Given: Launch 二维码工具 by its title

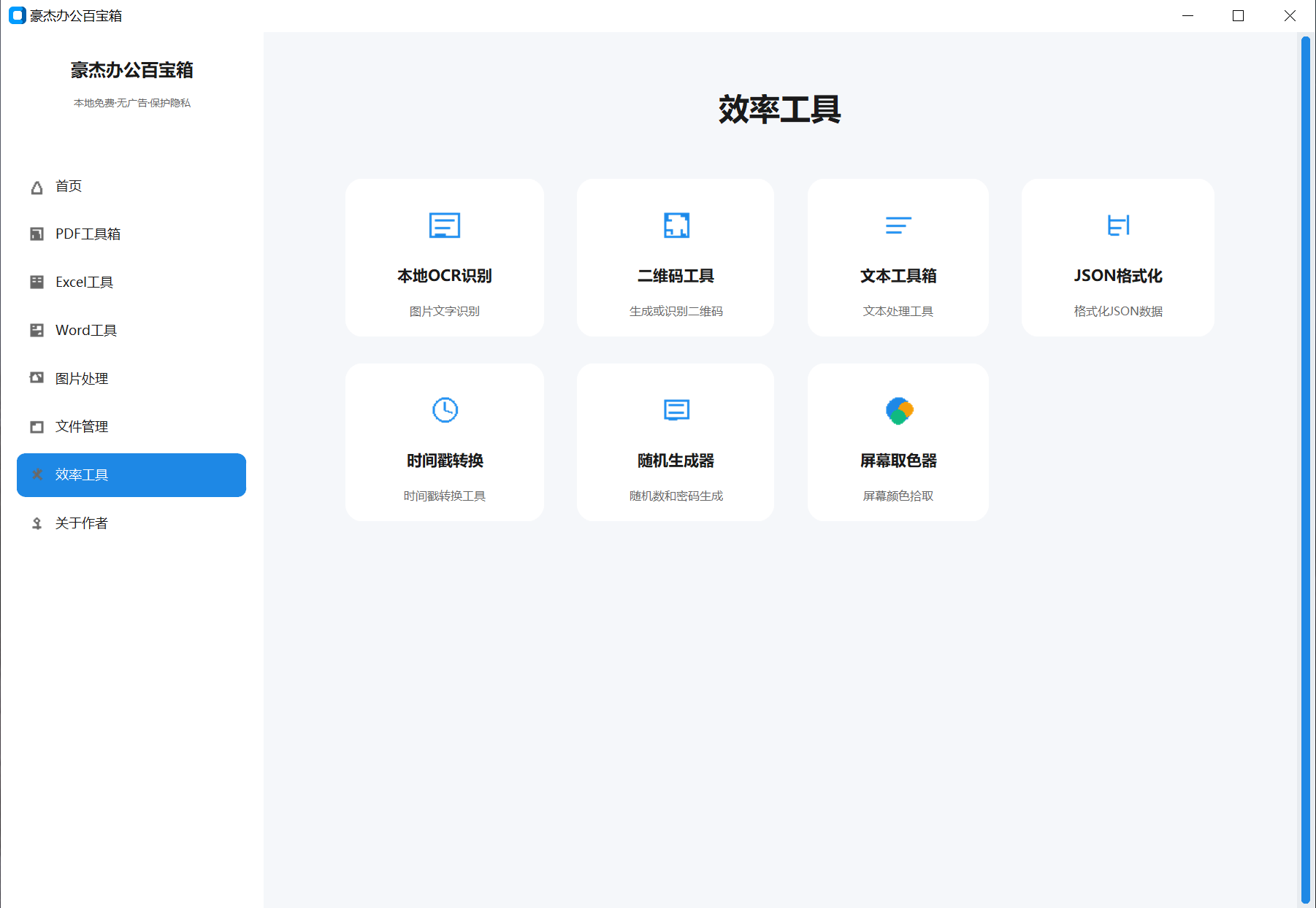Looking at the screenshot, I should (676, 276).
